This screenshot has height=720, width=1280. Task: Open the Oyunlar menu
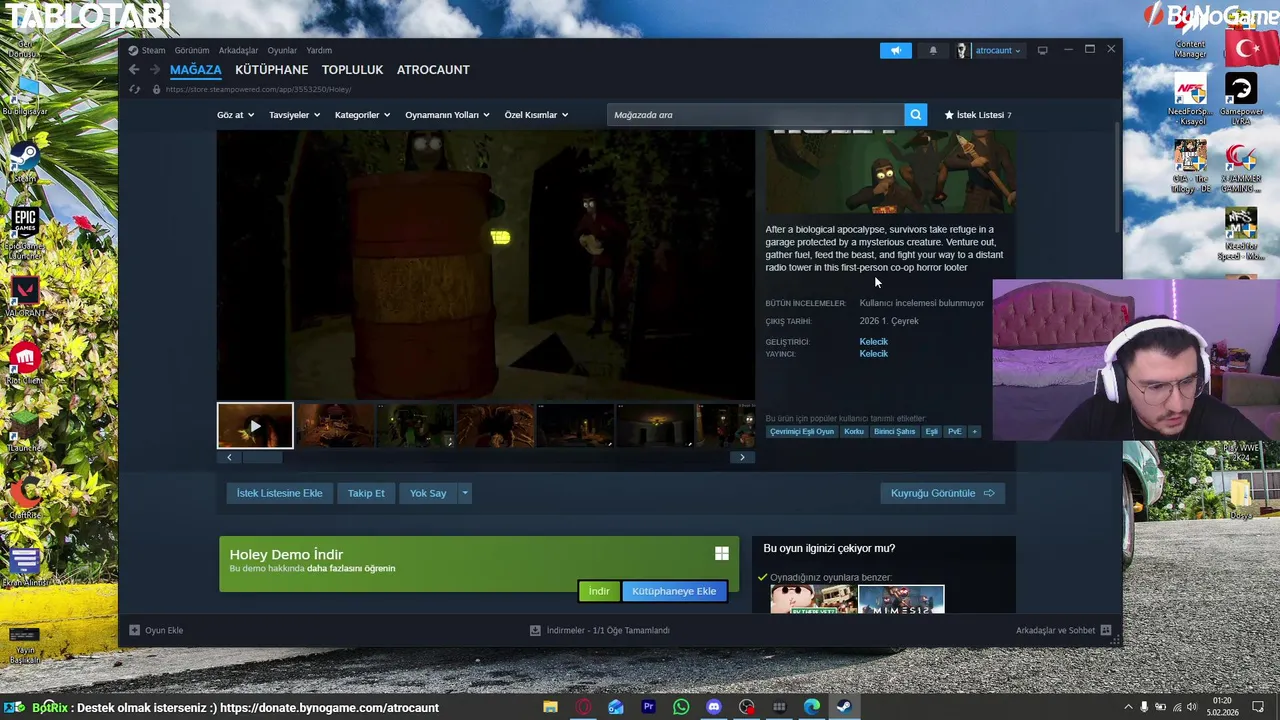tap(282, 50)
